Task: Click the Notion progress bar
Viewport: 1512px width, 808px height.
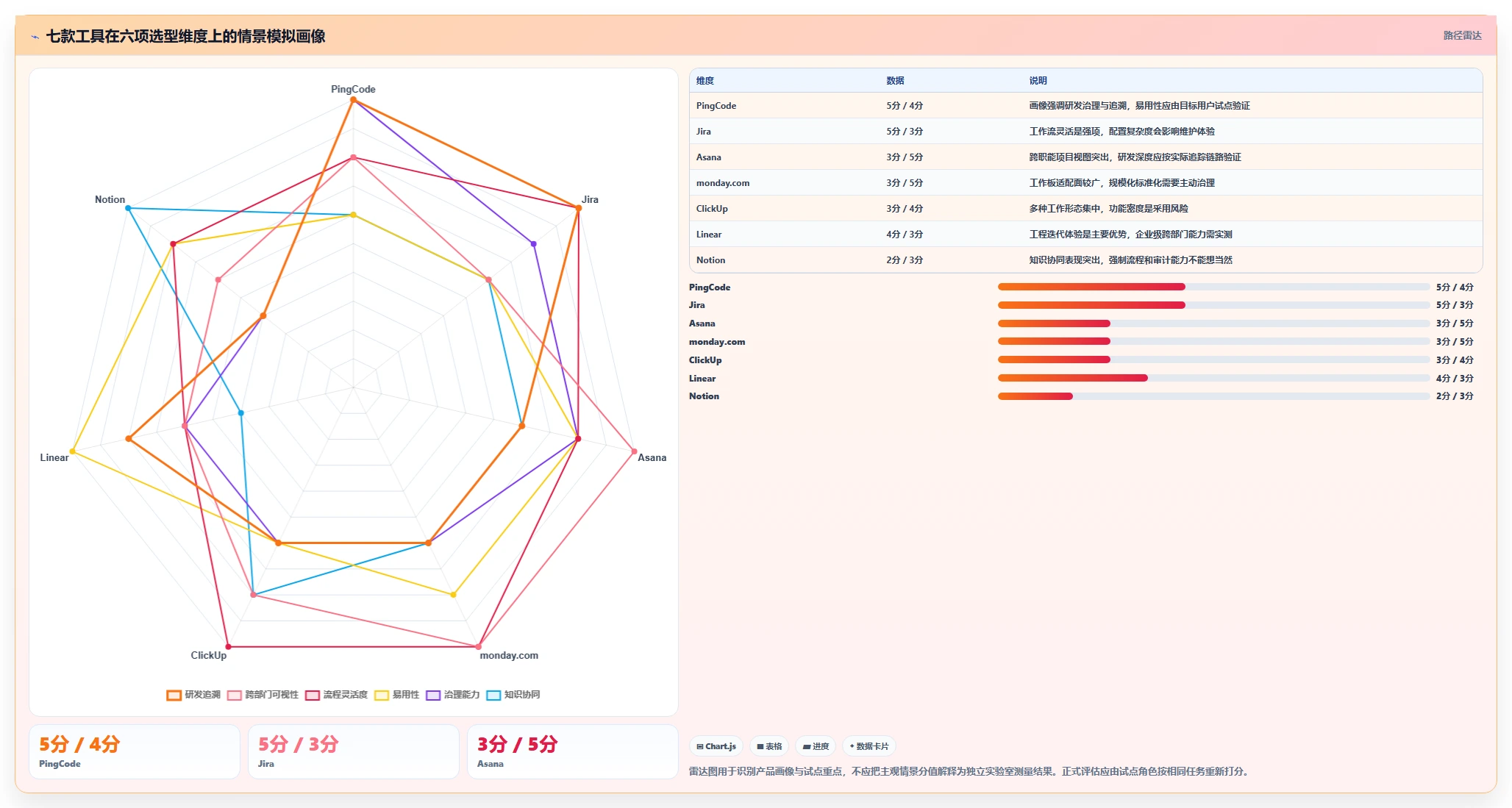Action: click(1213, 396)
